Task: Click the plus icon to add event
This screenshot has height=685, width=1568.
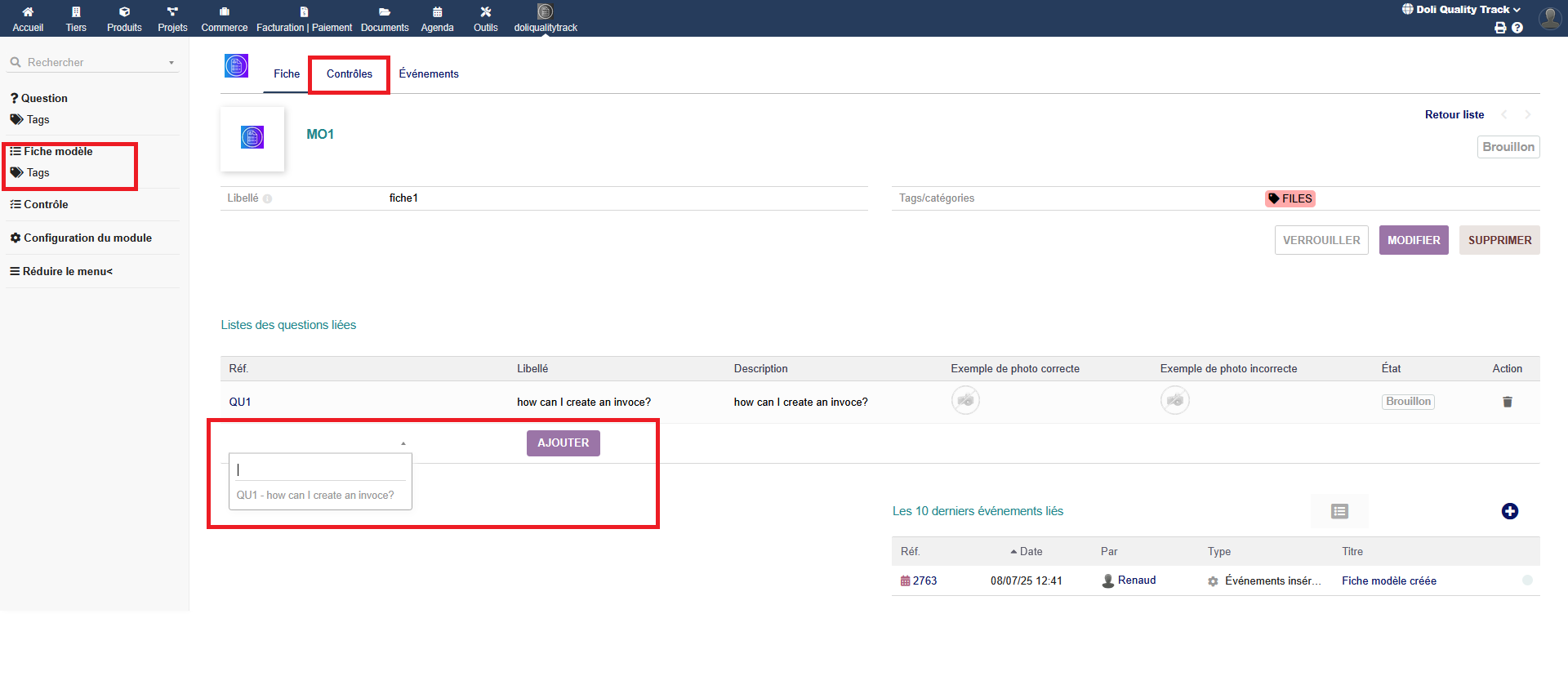Action: pyautogui.click(x=1509, y=511)
